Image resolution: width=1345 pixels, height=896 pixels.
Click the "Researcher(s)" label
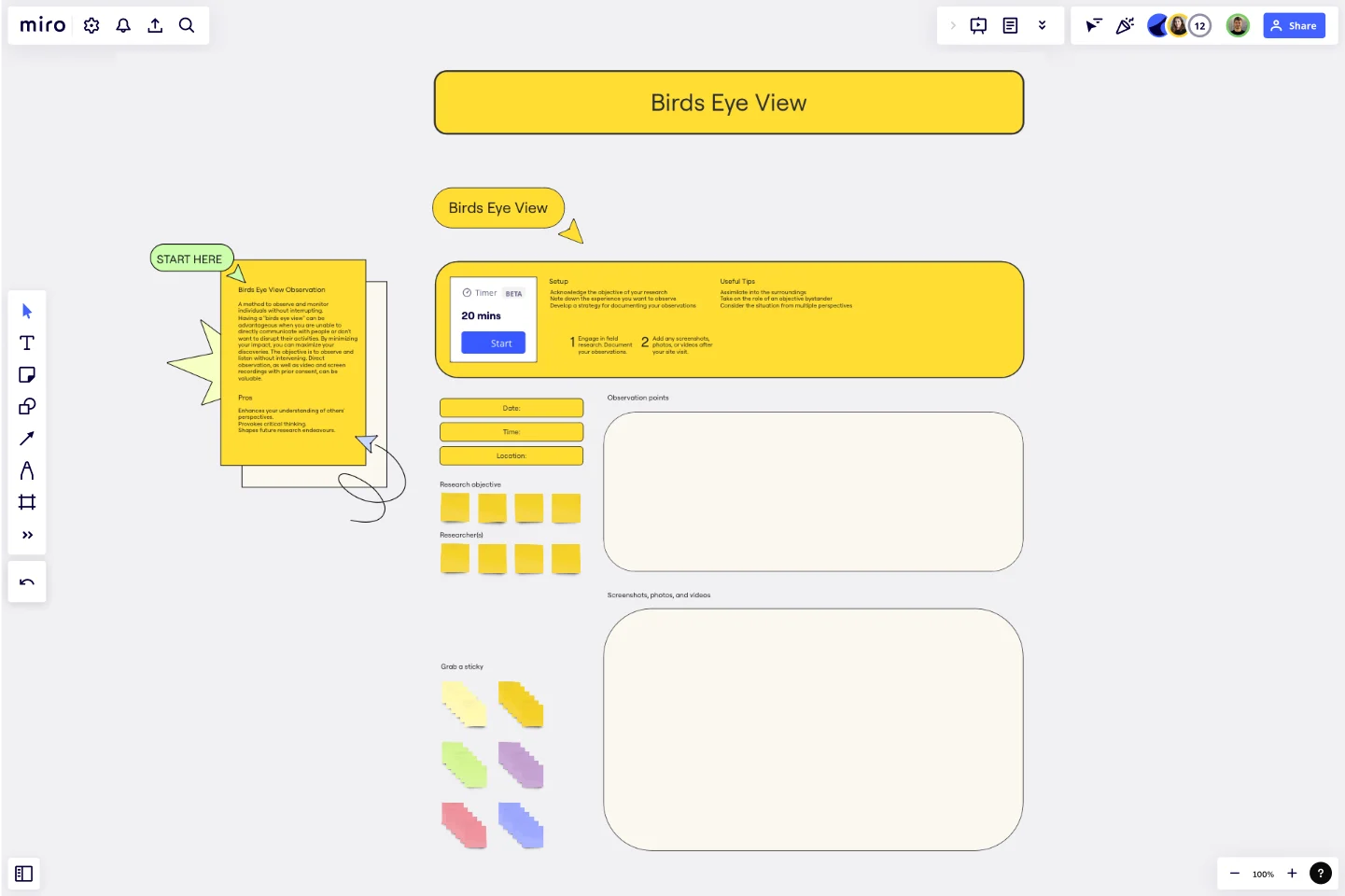(461, 535)
